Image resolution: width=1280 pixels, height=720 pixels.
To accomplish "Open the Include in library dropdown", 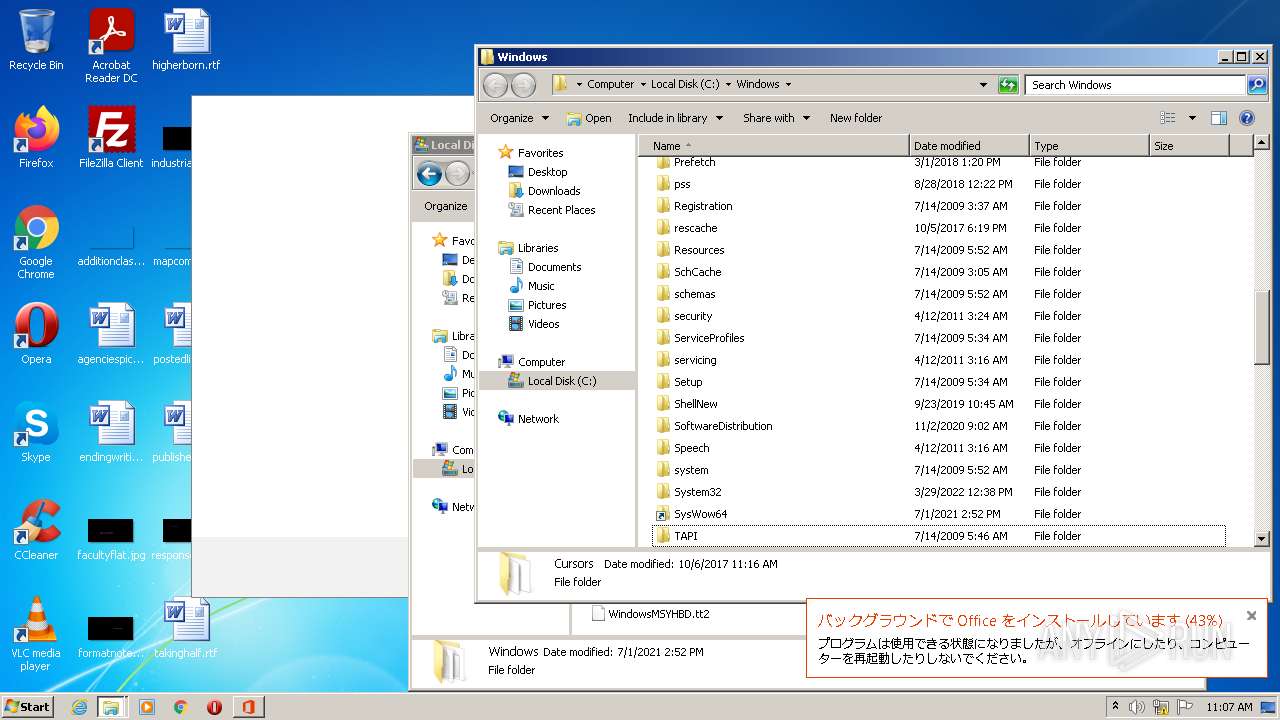I will point(675,118).
